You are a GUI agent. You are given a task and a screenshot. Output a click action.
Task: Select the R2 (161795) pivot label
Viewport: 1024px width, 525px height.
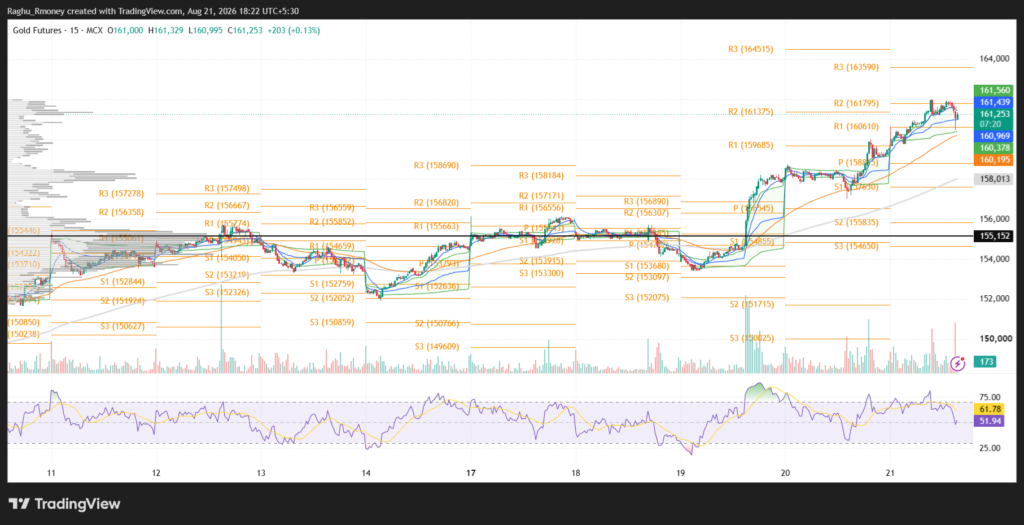tap(856, 103)
